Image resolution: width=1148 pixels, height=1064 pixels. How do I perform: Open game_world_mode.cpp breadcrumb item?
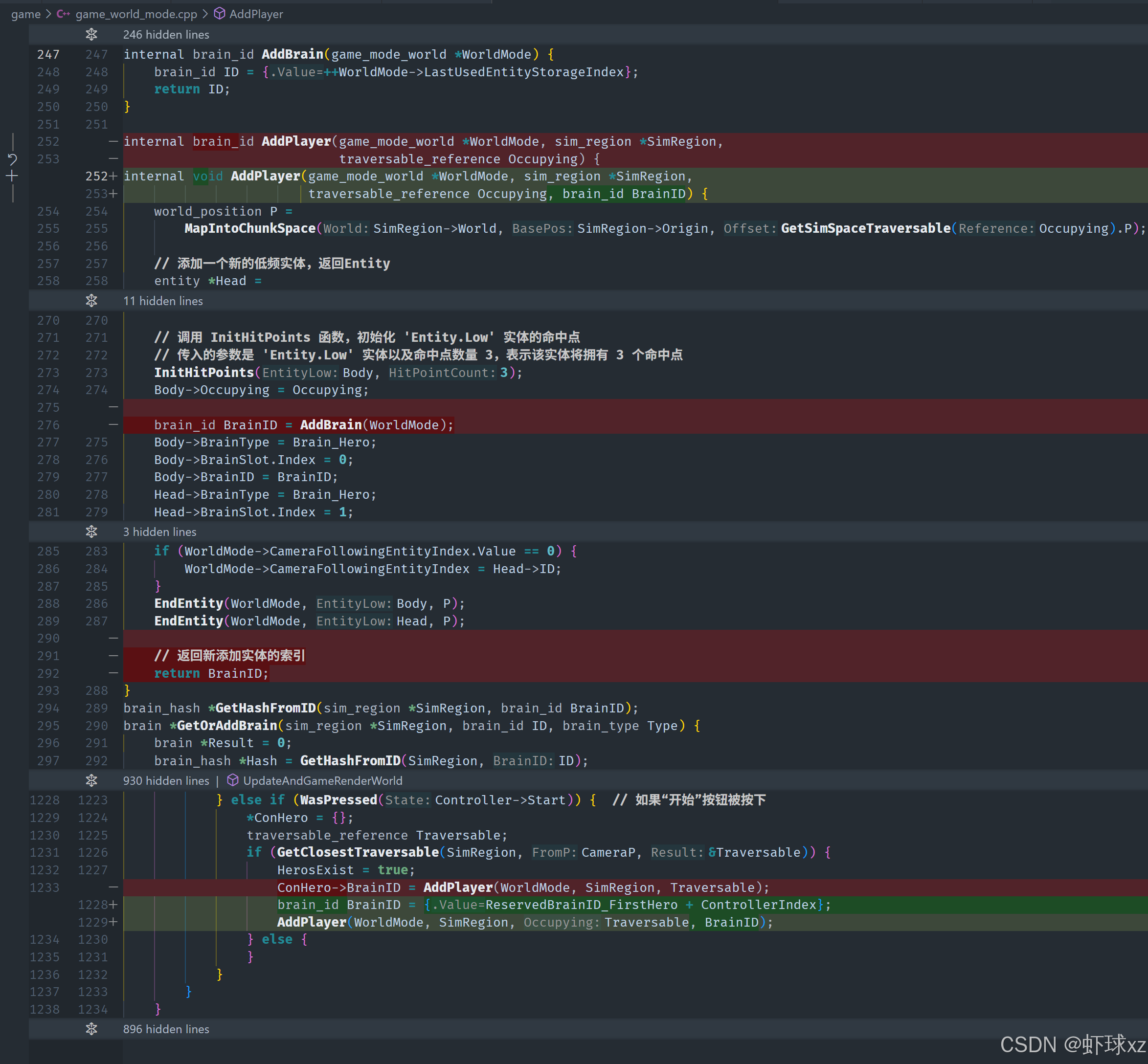pyautogui.click(x=136, y=14)
